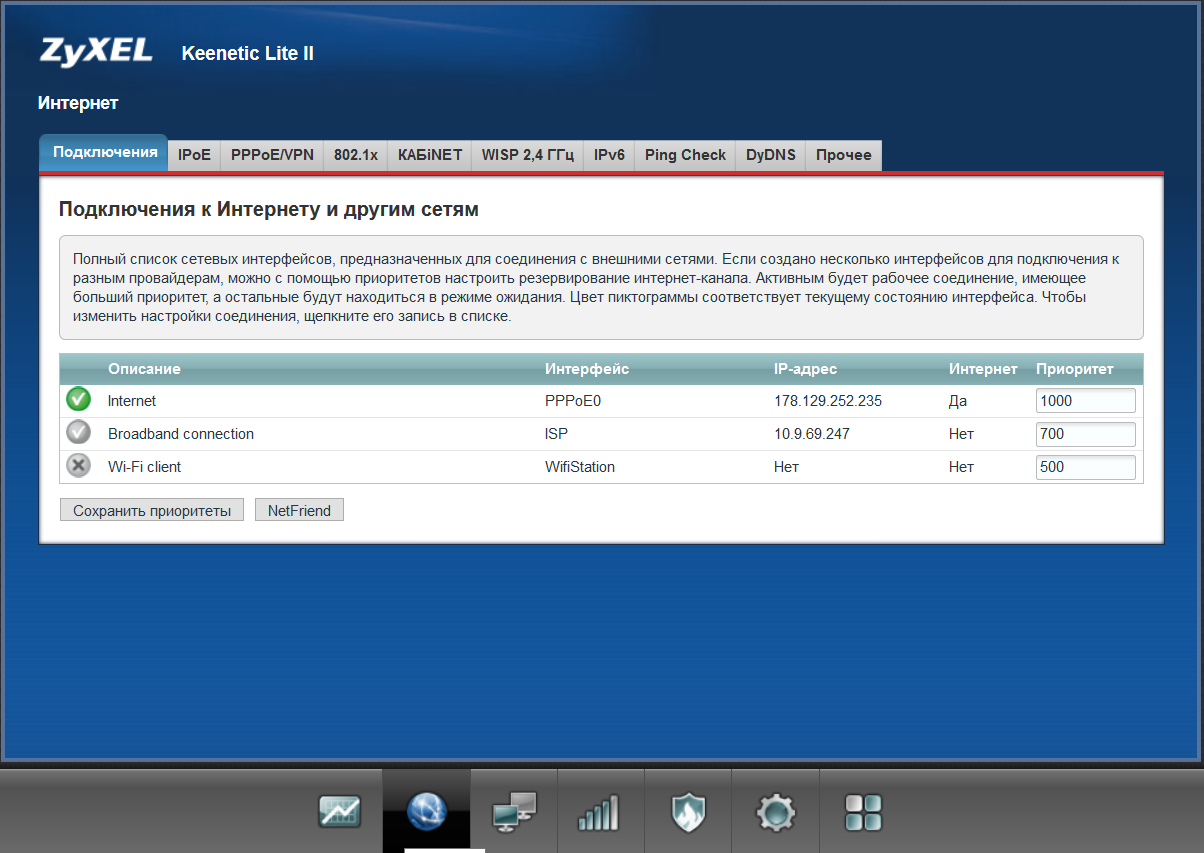The image size is (1204, 853).
Task: Click the Приоритет column header
Action: (1075, 369)
